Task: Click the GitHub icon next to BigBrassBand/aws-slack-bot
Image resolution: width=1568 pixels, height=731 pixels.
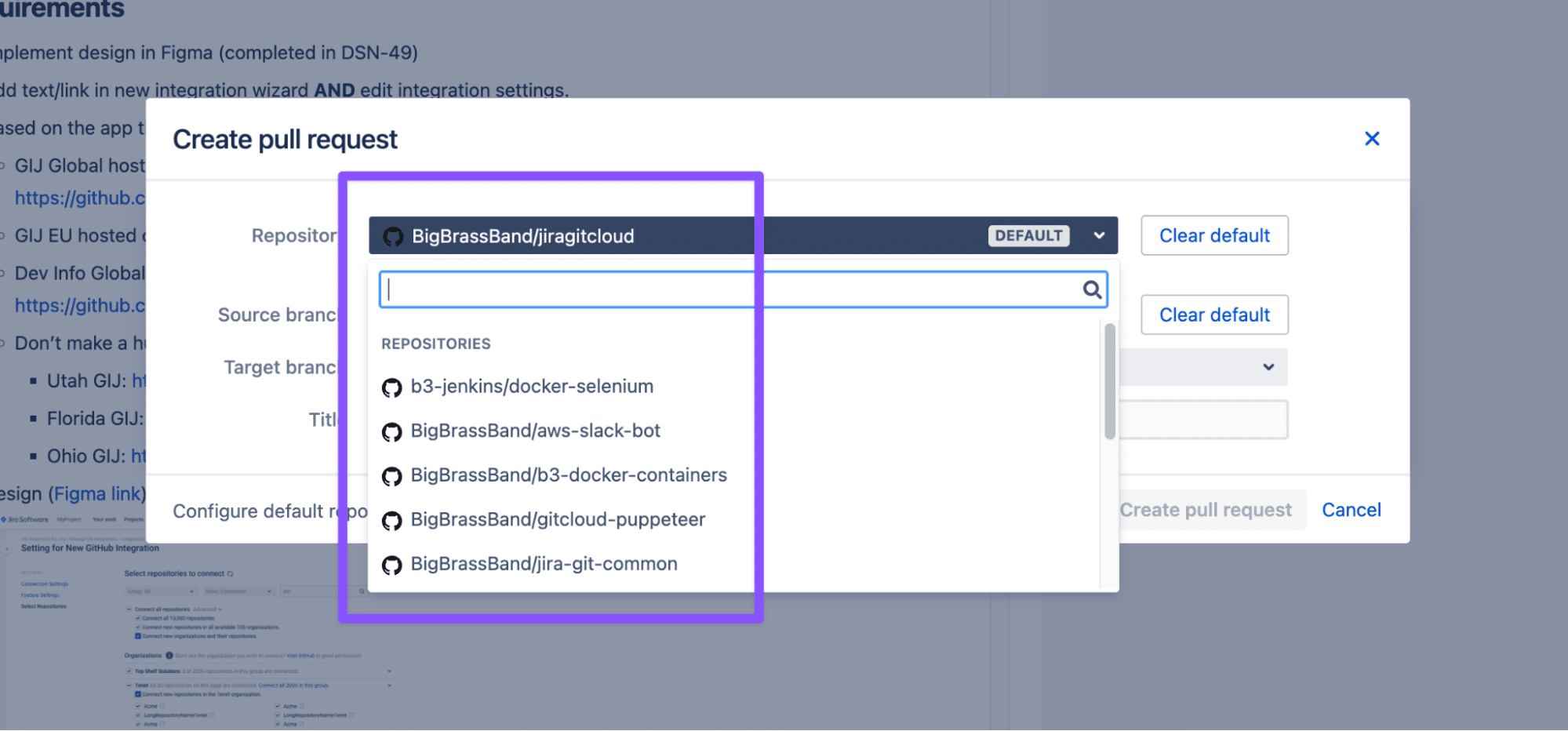Action: click(392, 431)
